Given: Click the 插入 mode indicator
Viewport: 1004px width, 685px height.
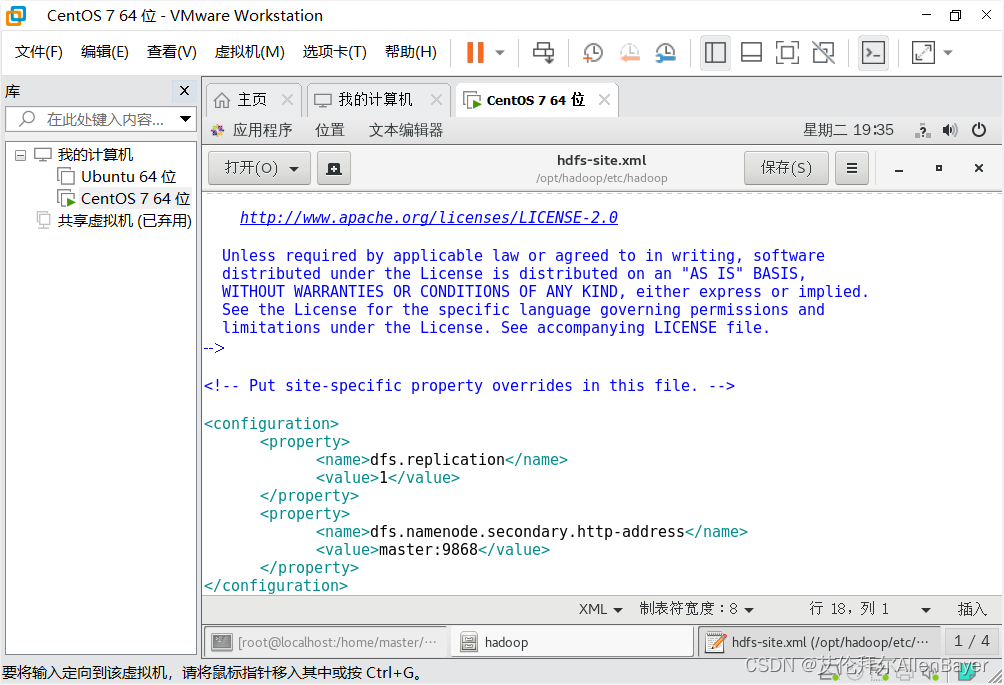Looking at the screenshot, I should (971, 609).
